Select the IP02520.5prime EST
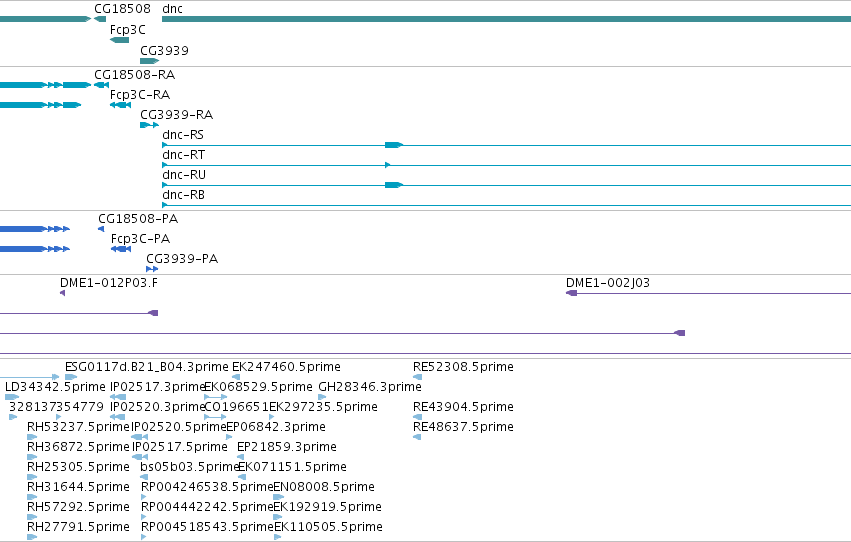Viewport: 851px width, 542px height. pos(139,437)
